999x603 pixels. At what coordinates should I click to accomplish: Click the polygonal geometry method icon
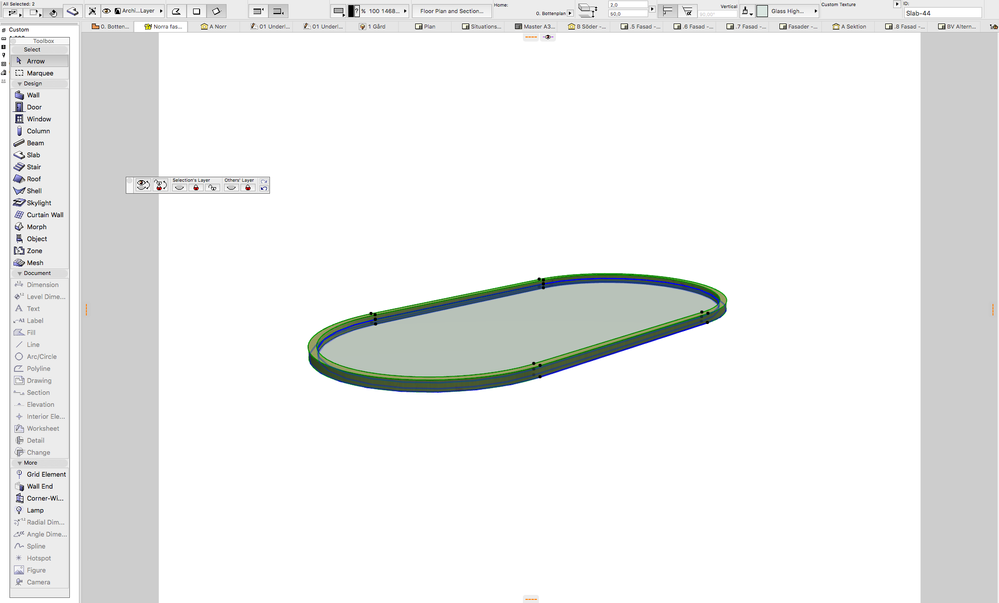[x=176, y=11]
